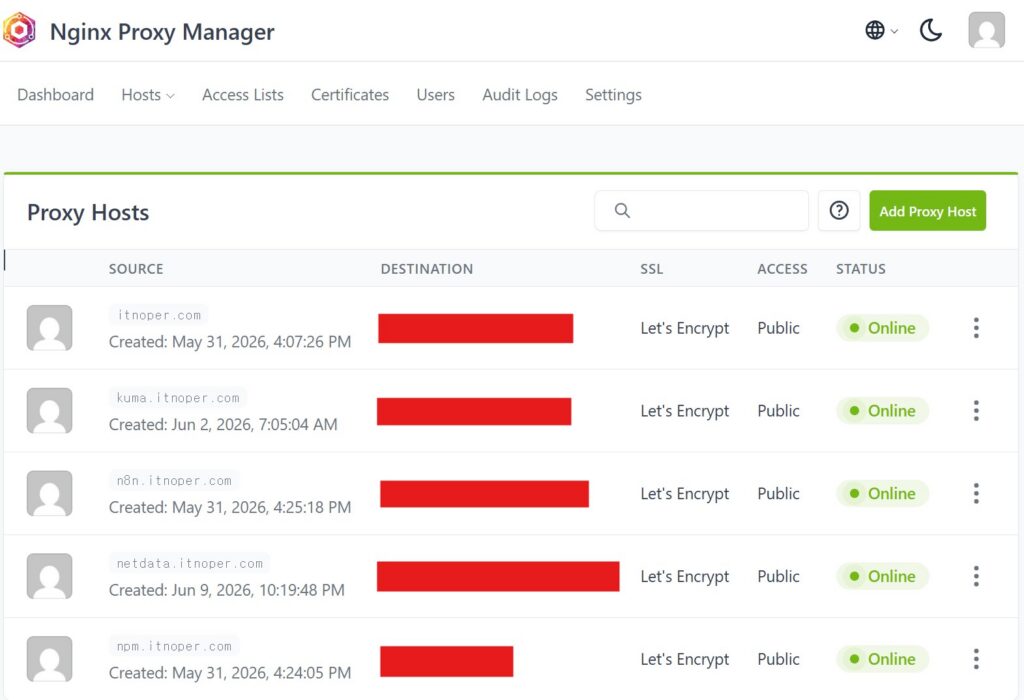Click the kuma.itnoper.com source domain

click(178, 398)
